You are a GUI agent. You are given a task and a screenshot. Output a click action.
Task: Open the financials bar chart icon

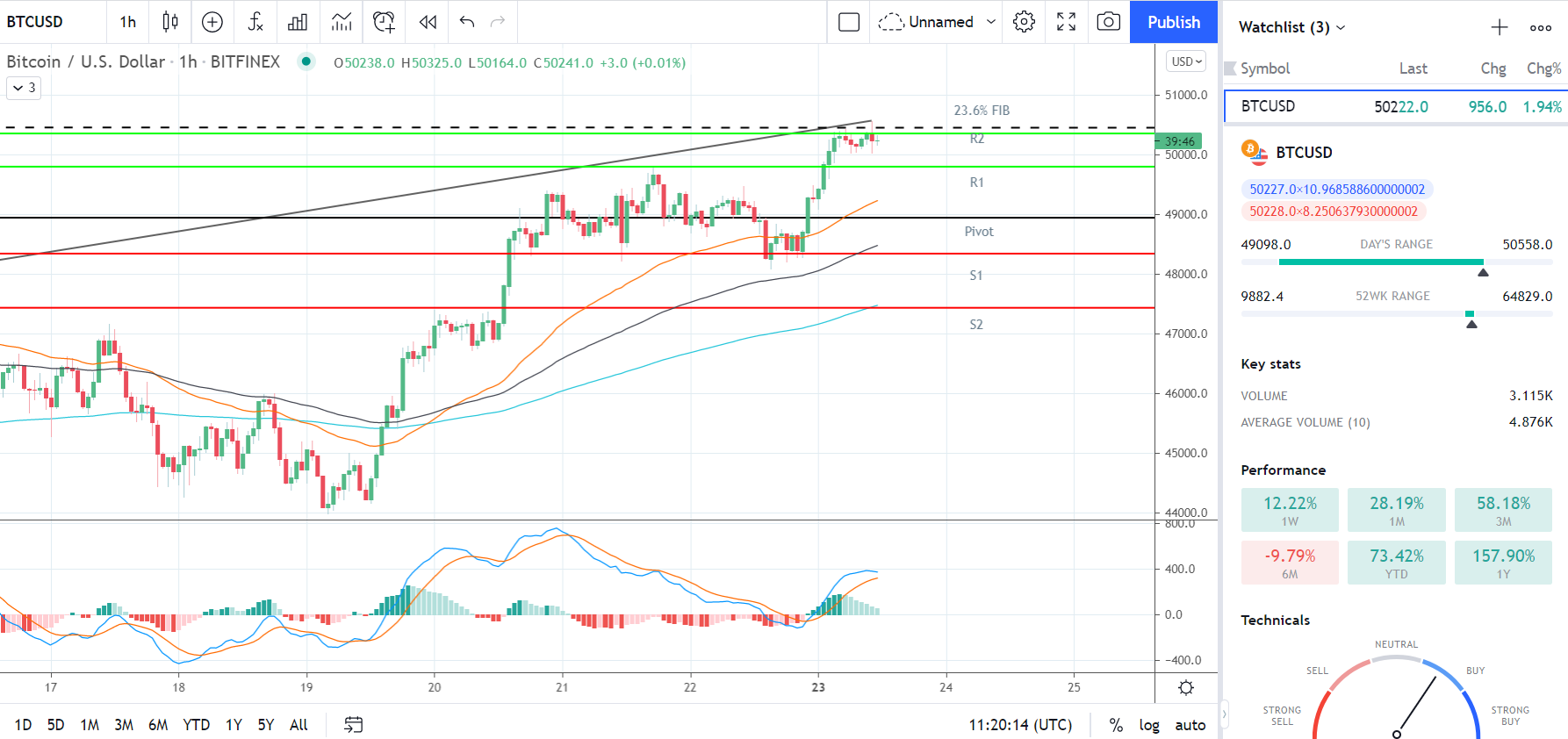pos(298,22)
